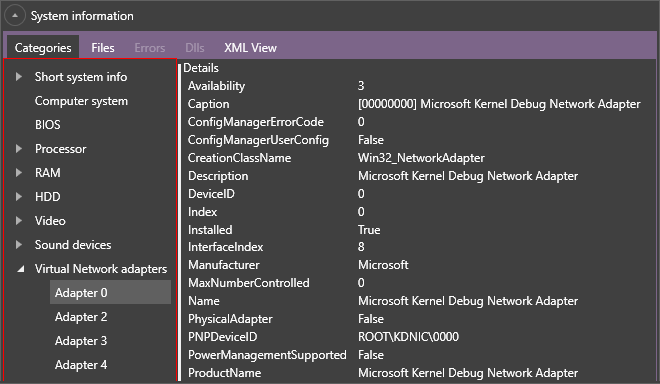Expand the Short system info arrow
This screenshot has height=384, width=660.
pos(19,77)
